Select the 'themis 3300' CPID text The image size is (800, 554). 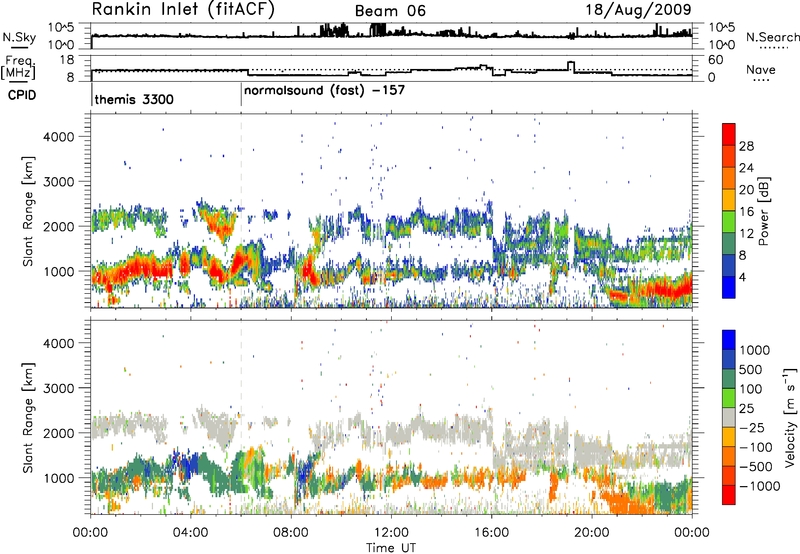click(x=134, y=99)
